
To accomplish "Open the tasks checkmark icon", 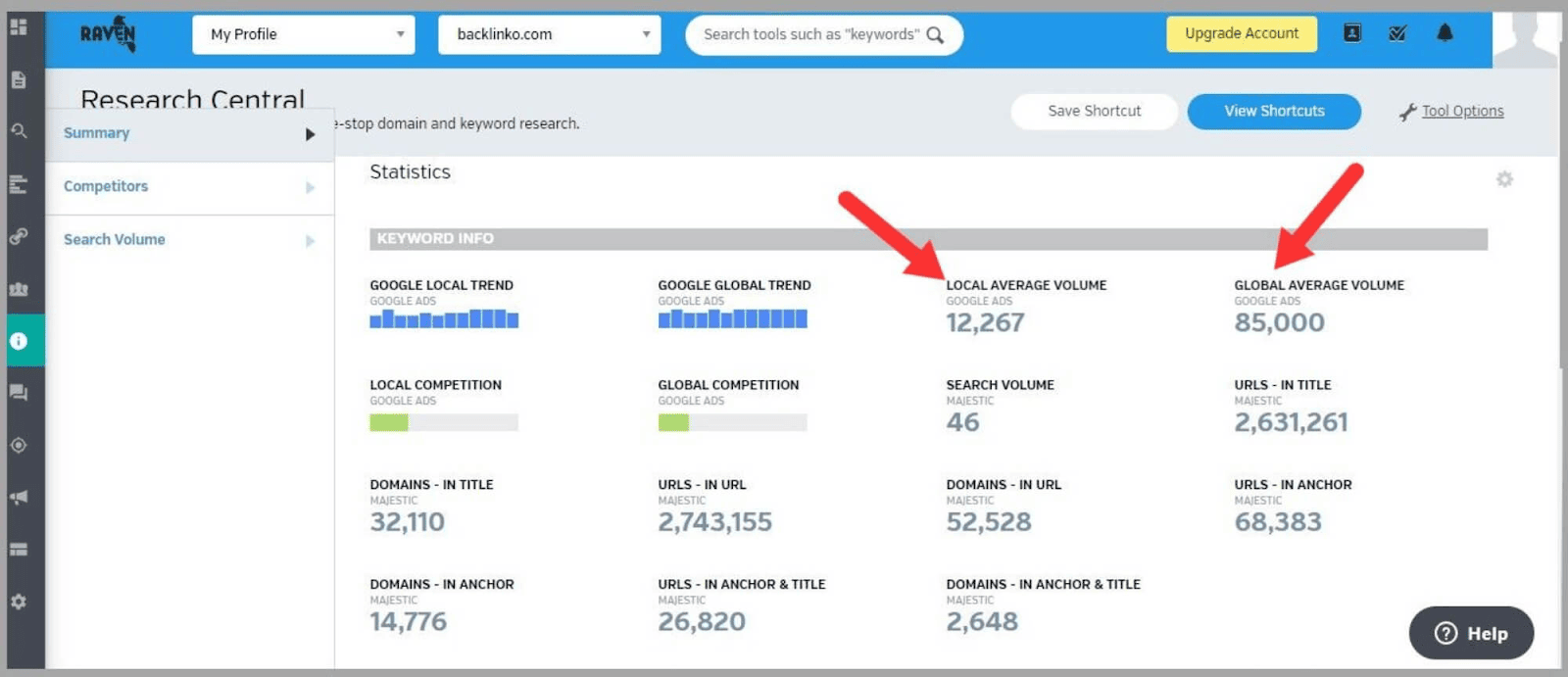I will (1397, 33).
